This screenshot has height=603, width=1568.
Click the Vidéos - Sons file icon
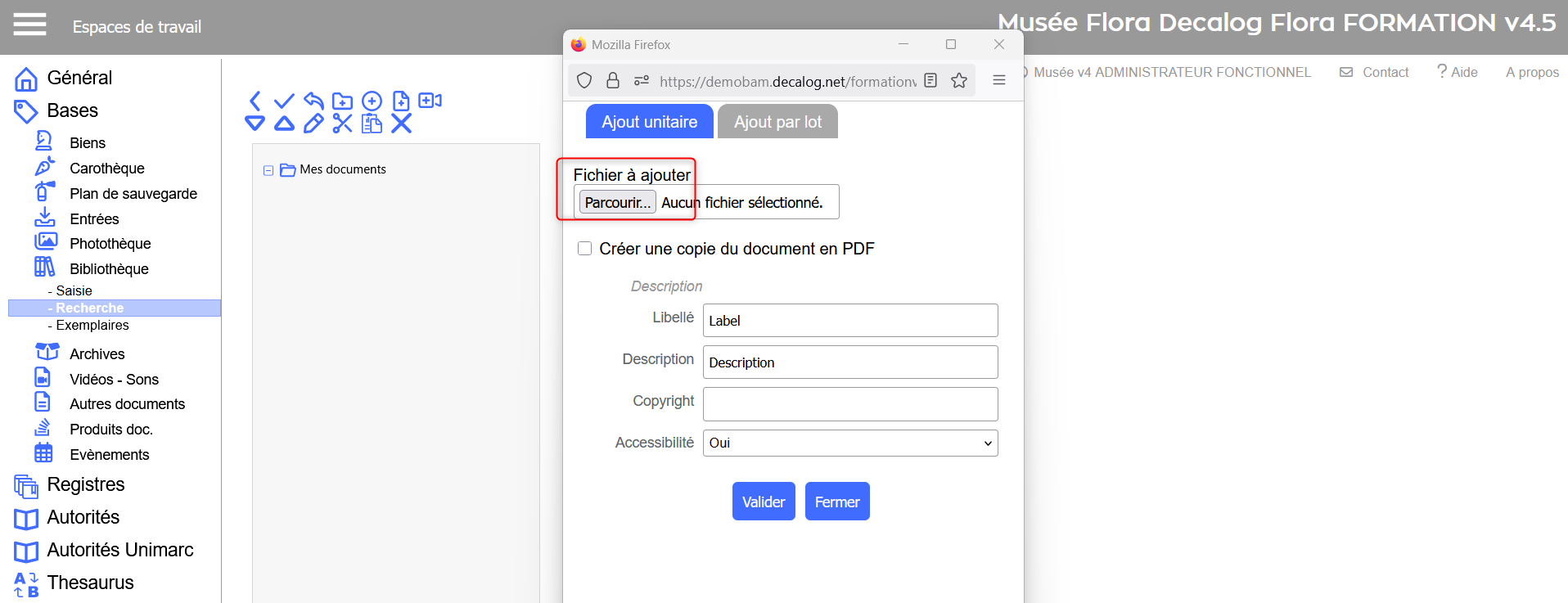43,377
